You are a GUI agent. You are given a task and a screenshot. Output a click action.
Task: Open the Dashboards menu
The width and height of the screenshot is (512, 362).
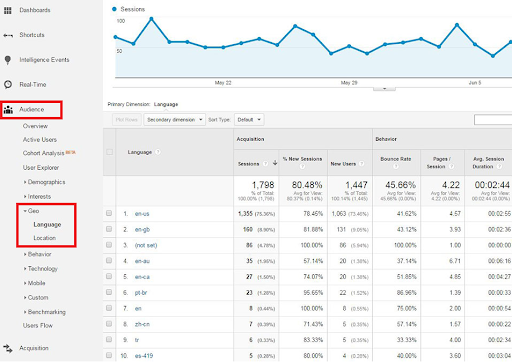[35, 10]
